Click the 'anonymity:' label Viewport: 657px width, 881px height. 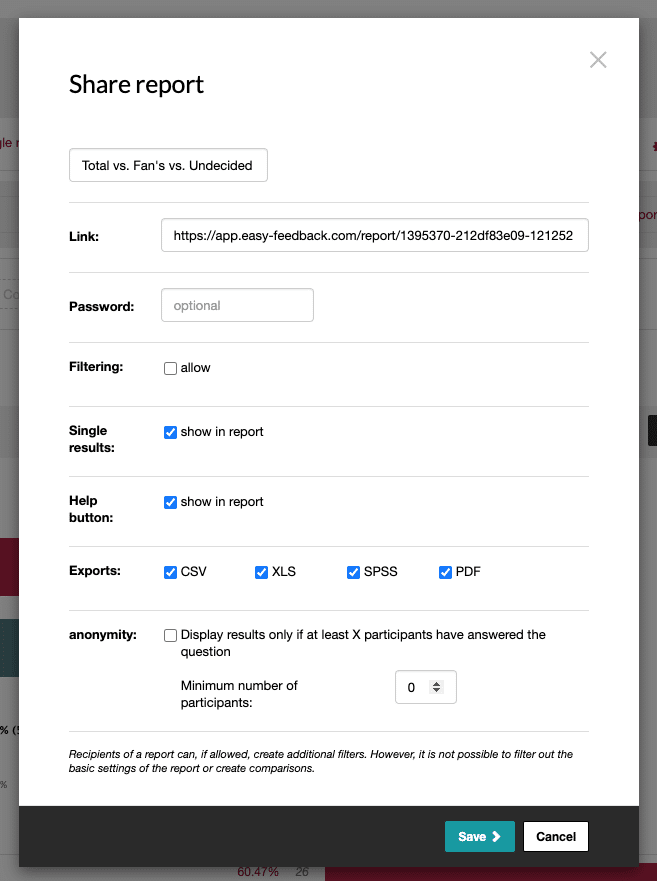coord(103,635)
